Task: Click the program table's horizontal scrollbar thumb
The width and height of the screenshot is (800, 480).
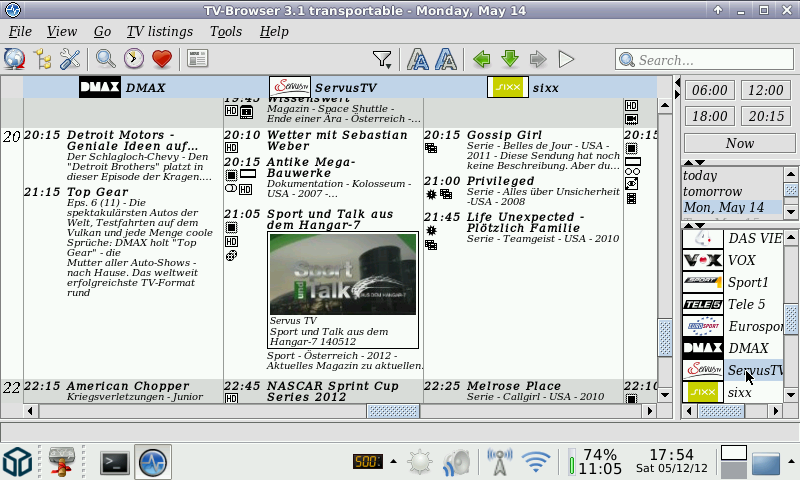Action: [x=392, y=411]
